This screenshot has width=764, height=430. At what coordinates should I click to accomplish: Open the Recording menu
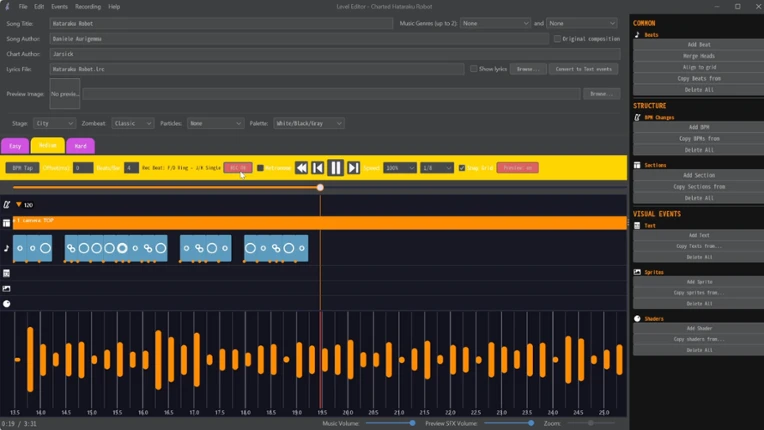(88, 7)
